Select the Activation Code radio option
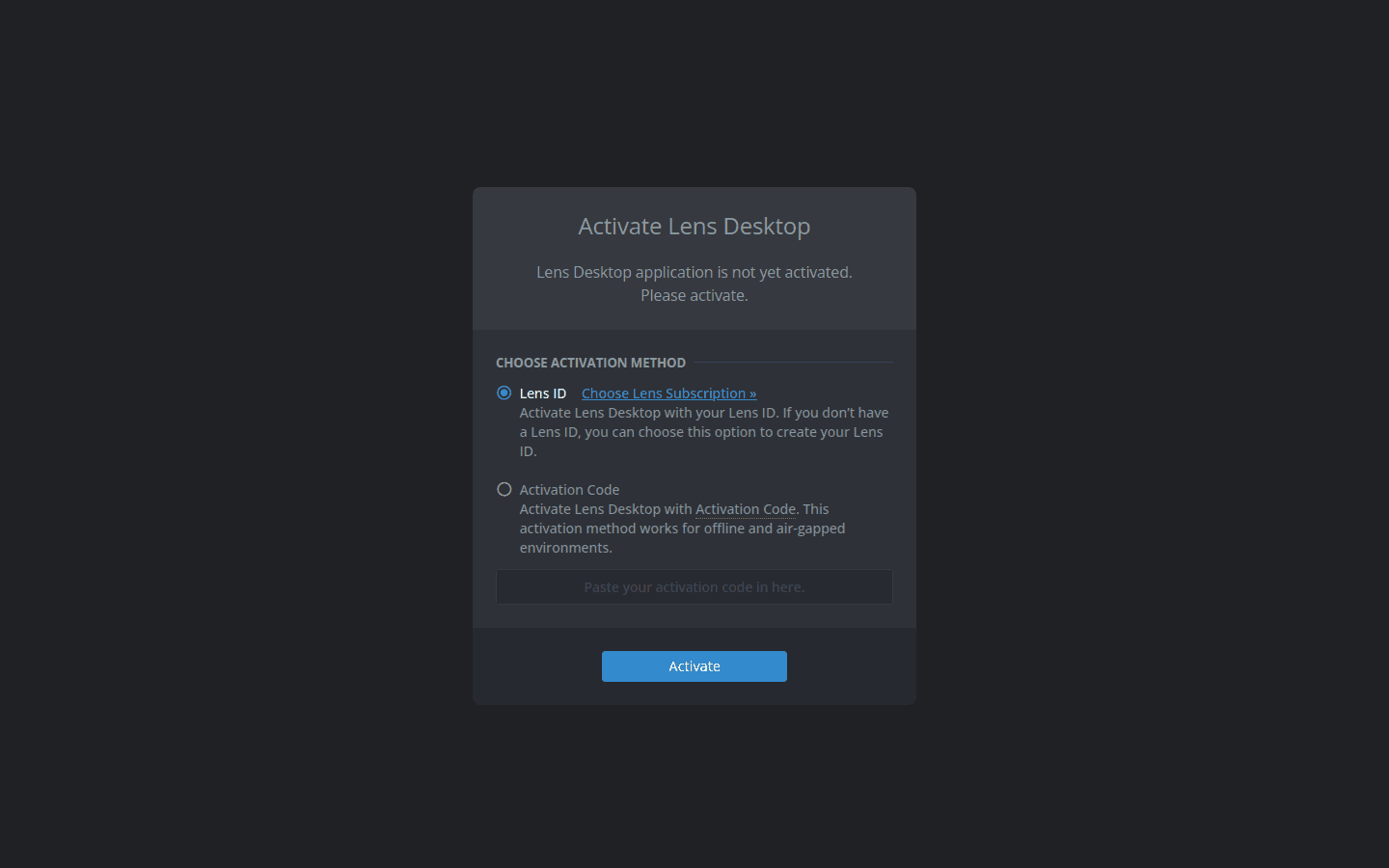This screenshot has width=1389, height=868. (x=504, y=489)
